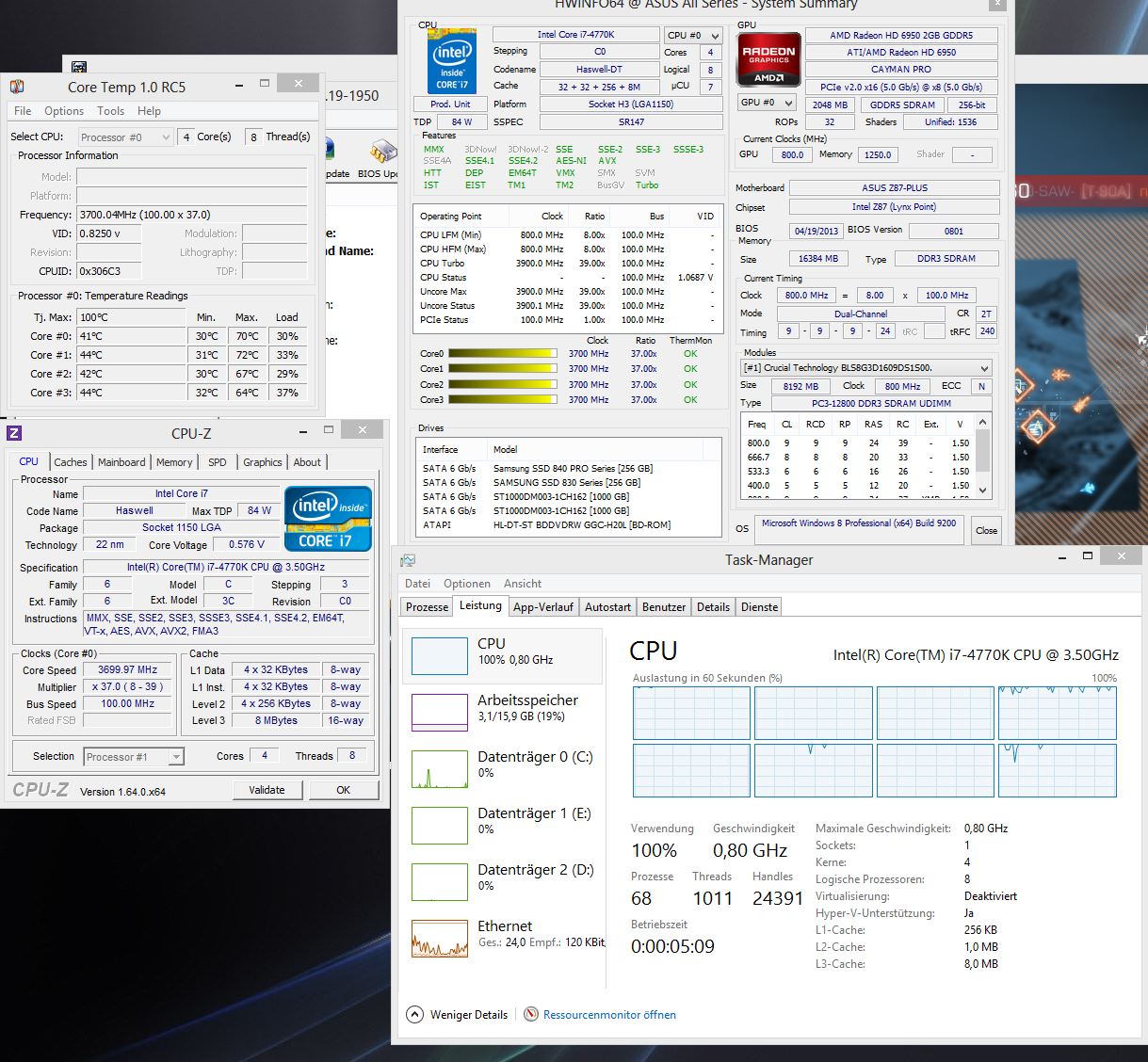
Task: Open the Datei menu in Task-Manager
Action: 417,584
